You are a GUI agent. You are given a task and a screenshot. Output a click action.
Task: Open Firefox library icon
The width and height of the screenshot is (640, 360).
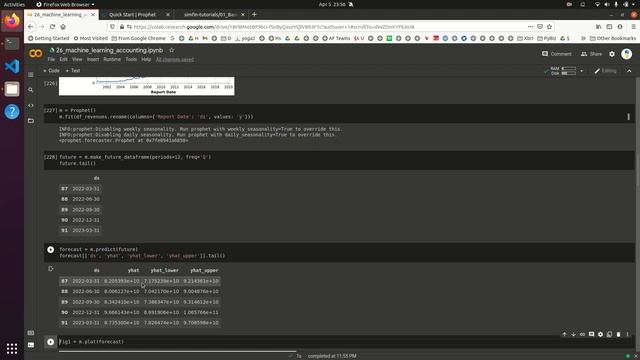[x=598, y=27]
